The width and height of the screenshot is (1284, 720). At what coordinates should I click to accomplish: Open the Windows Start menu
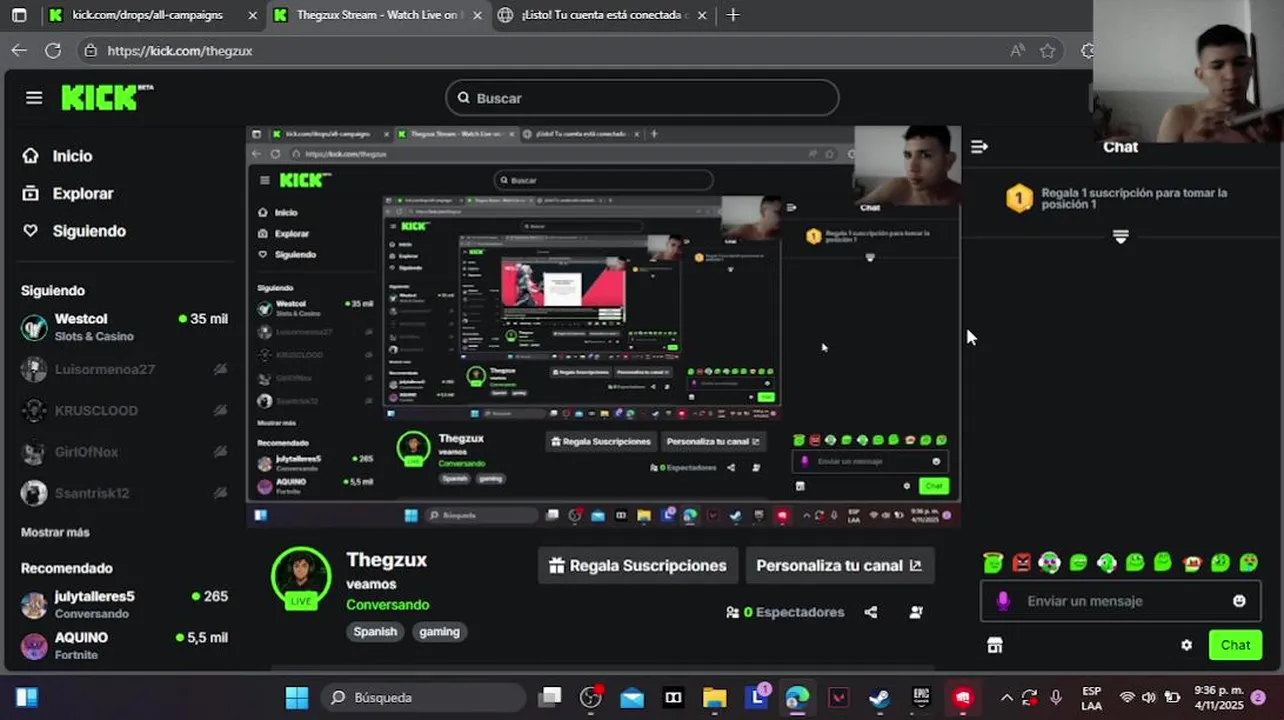click(297, 698)
